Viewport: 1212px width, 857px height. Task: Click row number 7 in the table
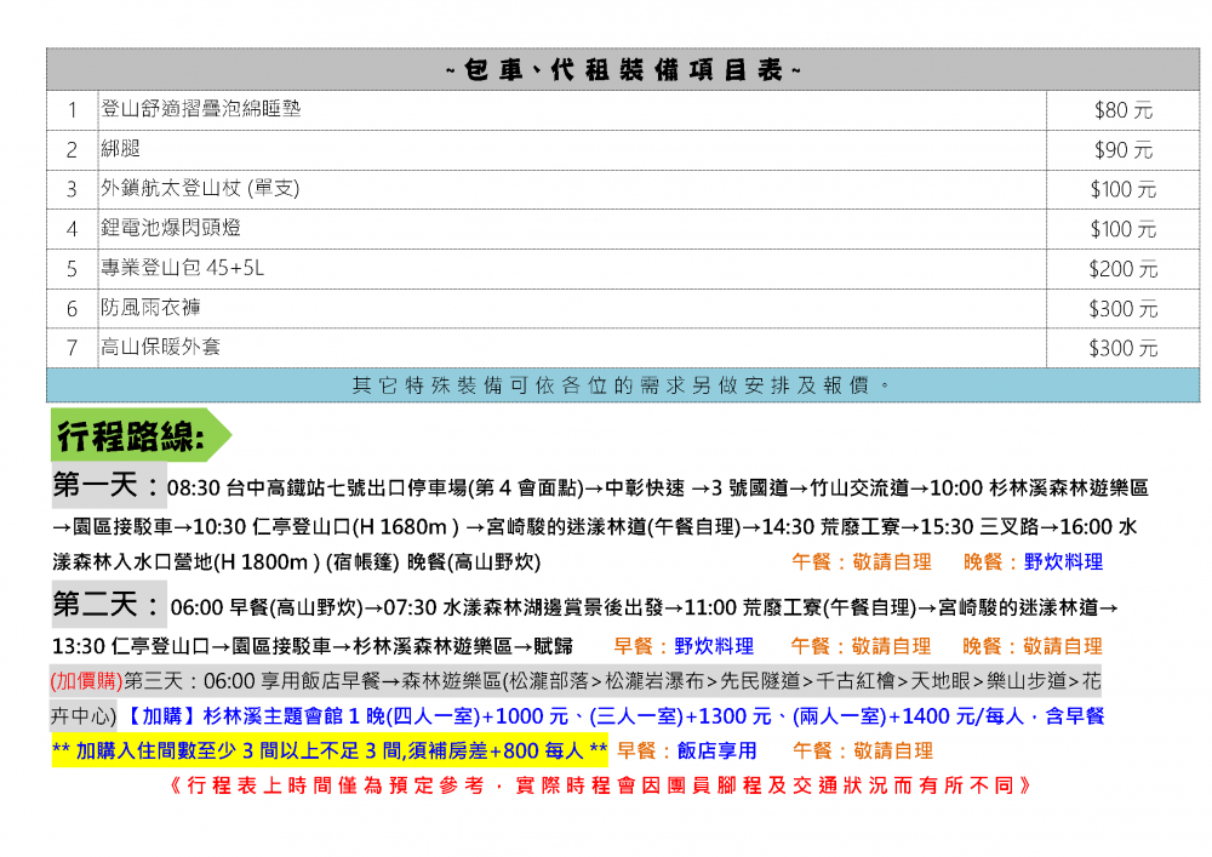[72, 348]
